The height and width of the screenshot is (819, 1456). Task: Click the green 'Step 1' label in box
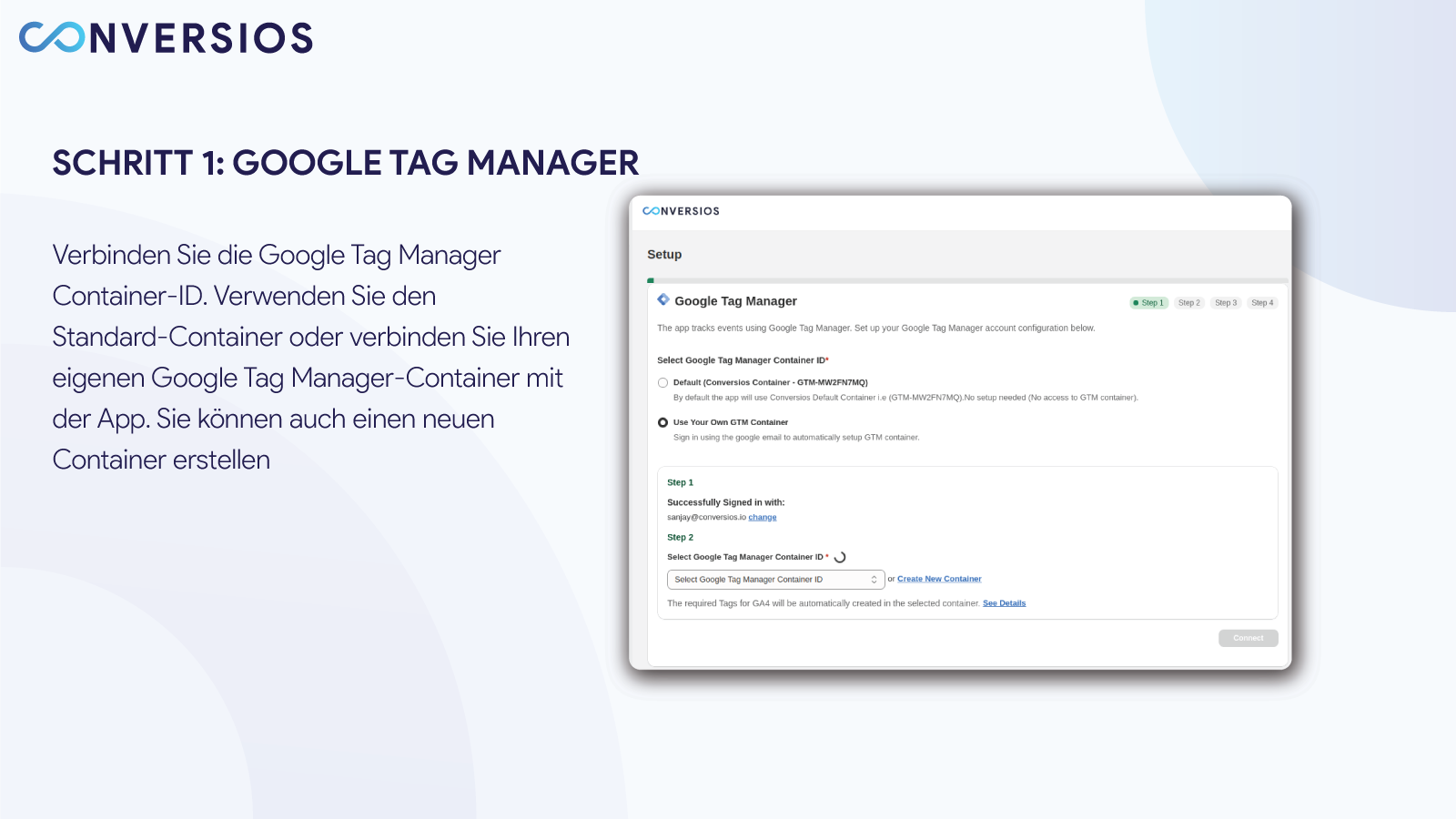point(680,482)
